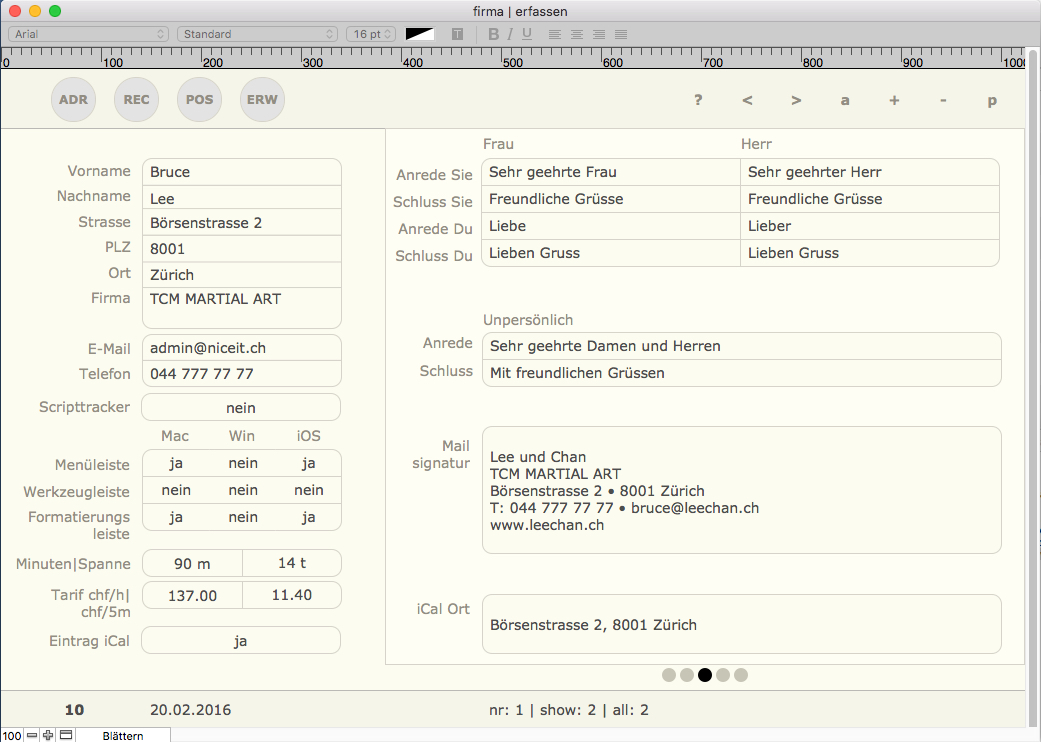Image resolution: width=1041 pixels, height=742 pixels.
Task: Go to previous record arrow
Action: (x=747, y=100)
